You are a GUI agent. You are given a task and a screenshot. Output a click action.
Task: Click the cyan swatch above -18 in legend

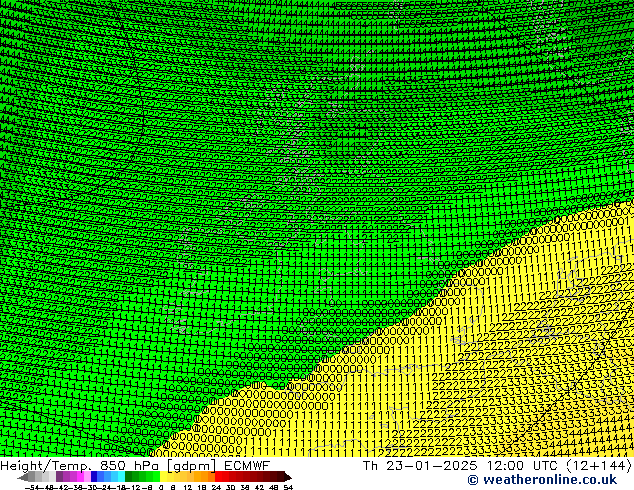pyautogui.click(x=121, y=476)
